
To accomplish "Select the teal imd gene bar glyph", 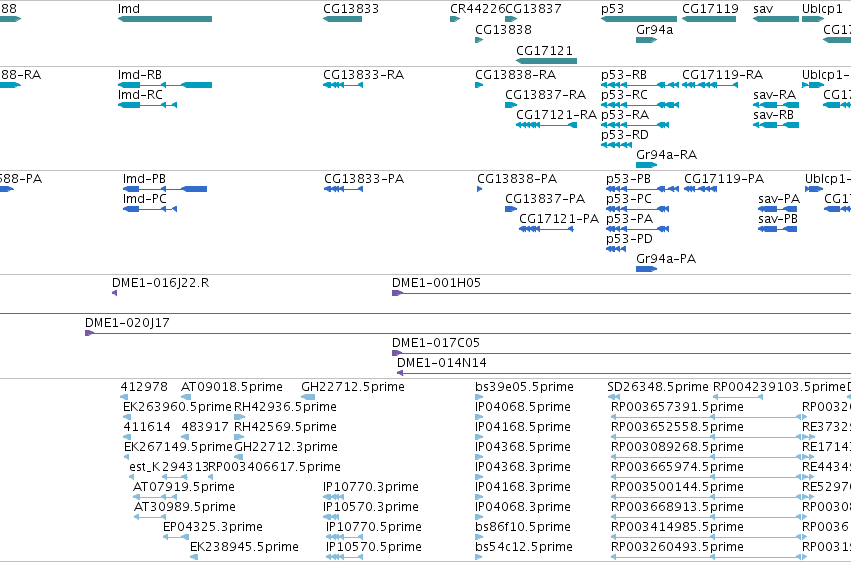I will point(165,19).
